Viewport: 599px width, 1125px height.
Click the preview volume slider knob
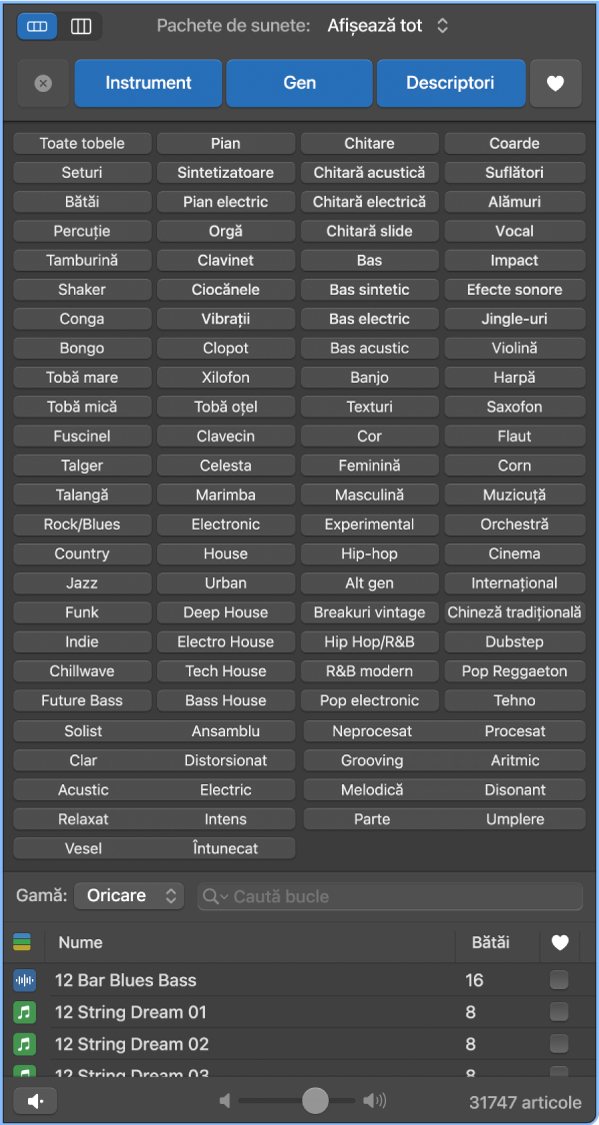315,1101
